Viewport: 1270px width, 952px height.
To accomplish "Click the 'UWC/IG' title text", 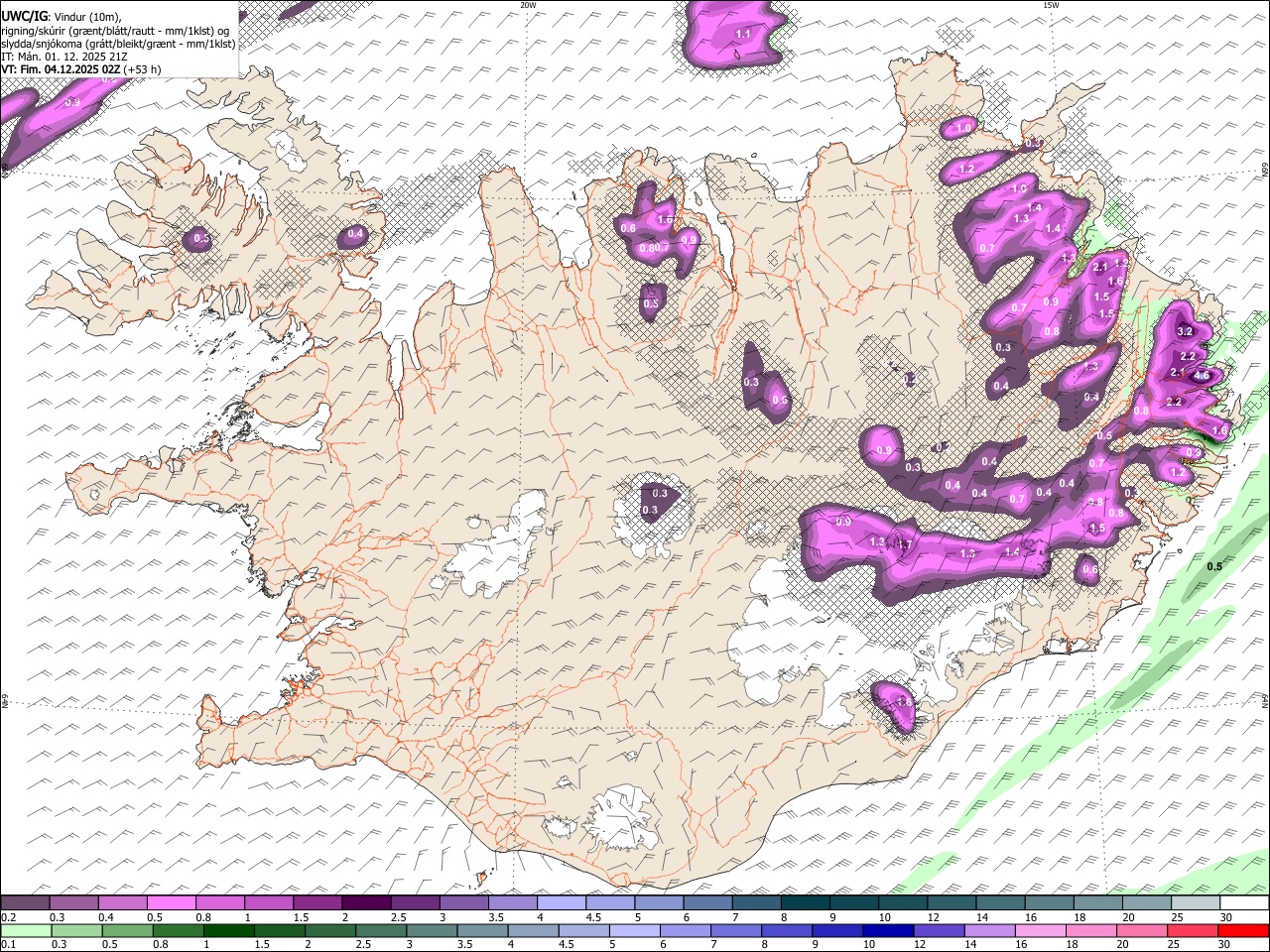I will [x=23, y=17].
